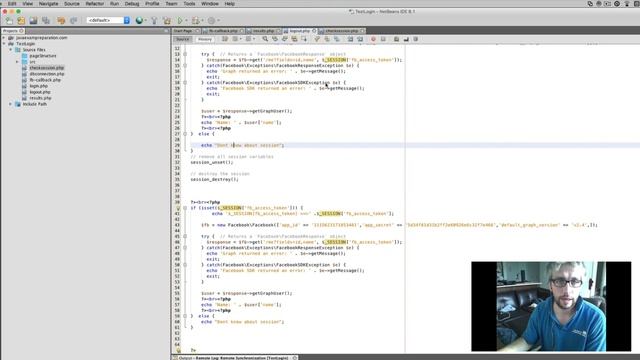Click the Build Project hammer icon

point(154,20)
